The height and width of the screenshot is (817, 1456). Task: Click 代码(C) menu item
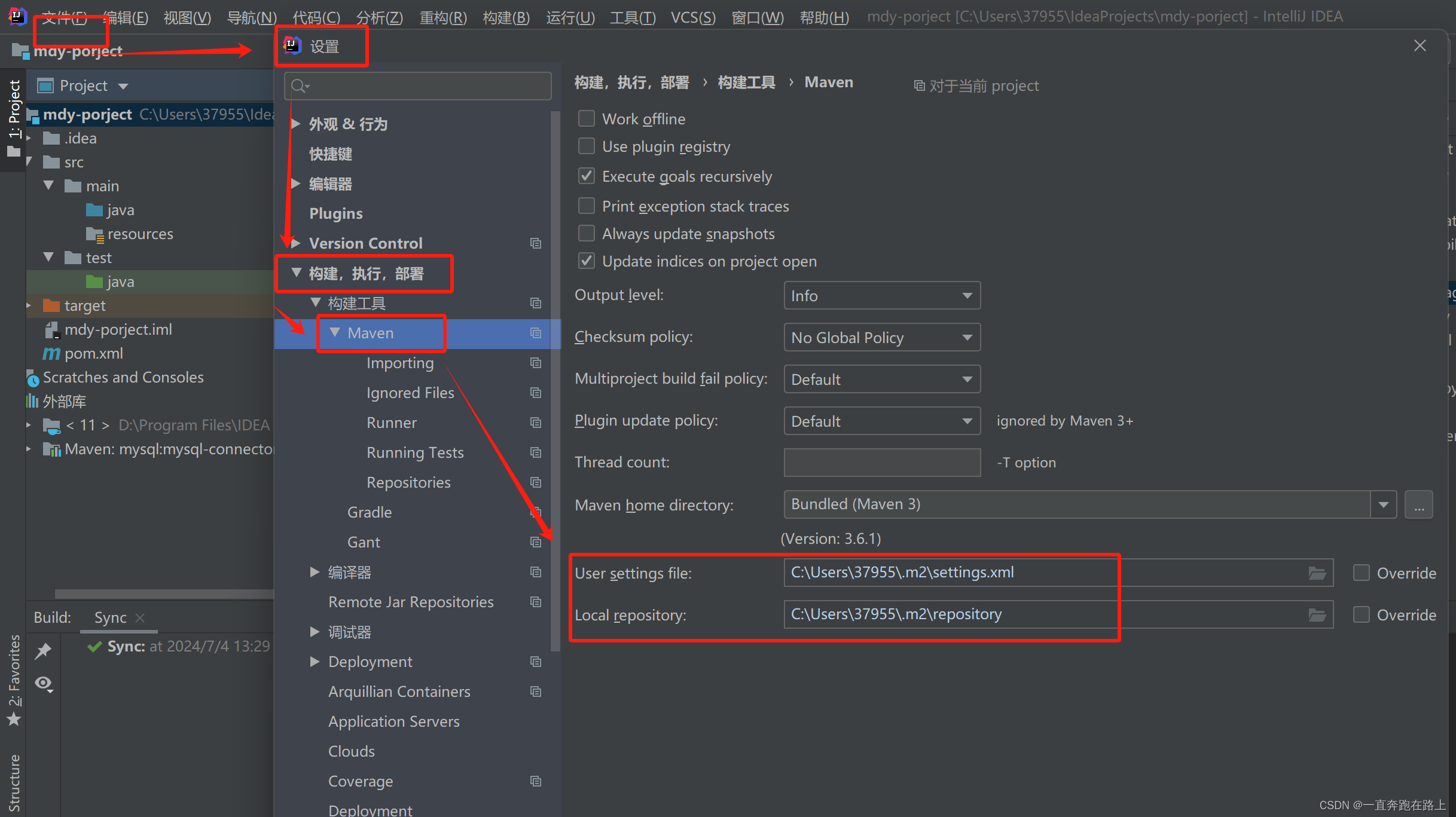315,16
